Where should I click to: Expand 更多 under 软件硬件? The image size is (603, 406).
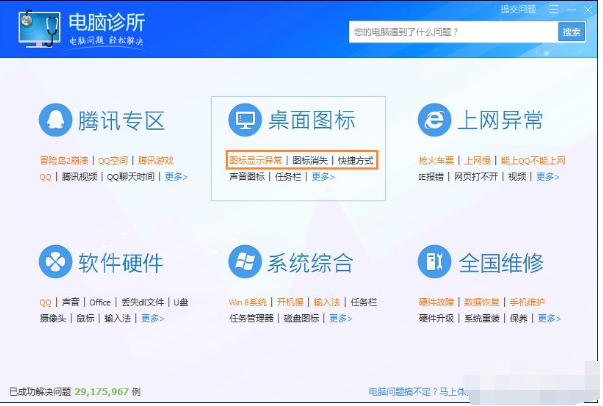152,319
